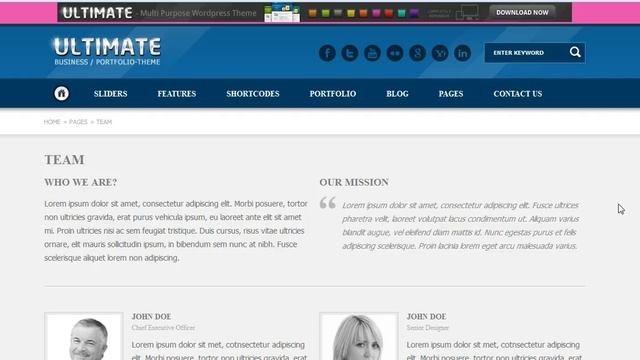Image resolution: width=640 pixels, height=360 pixels.
Task: Open the Twitter social icon
Action: click(x=350, y=53)
